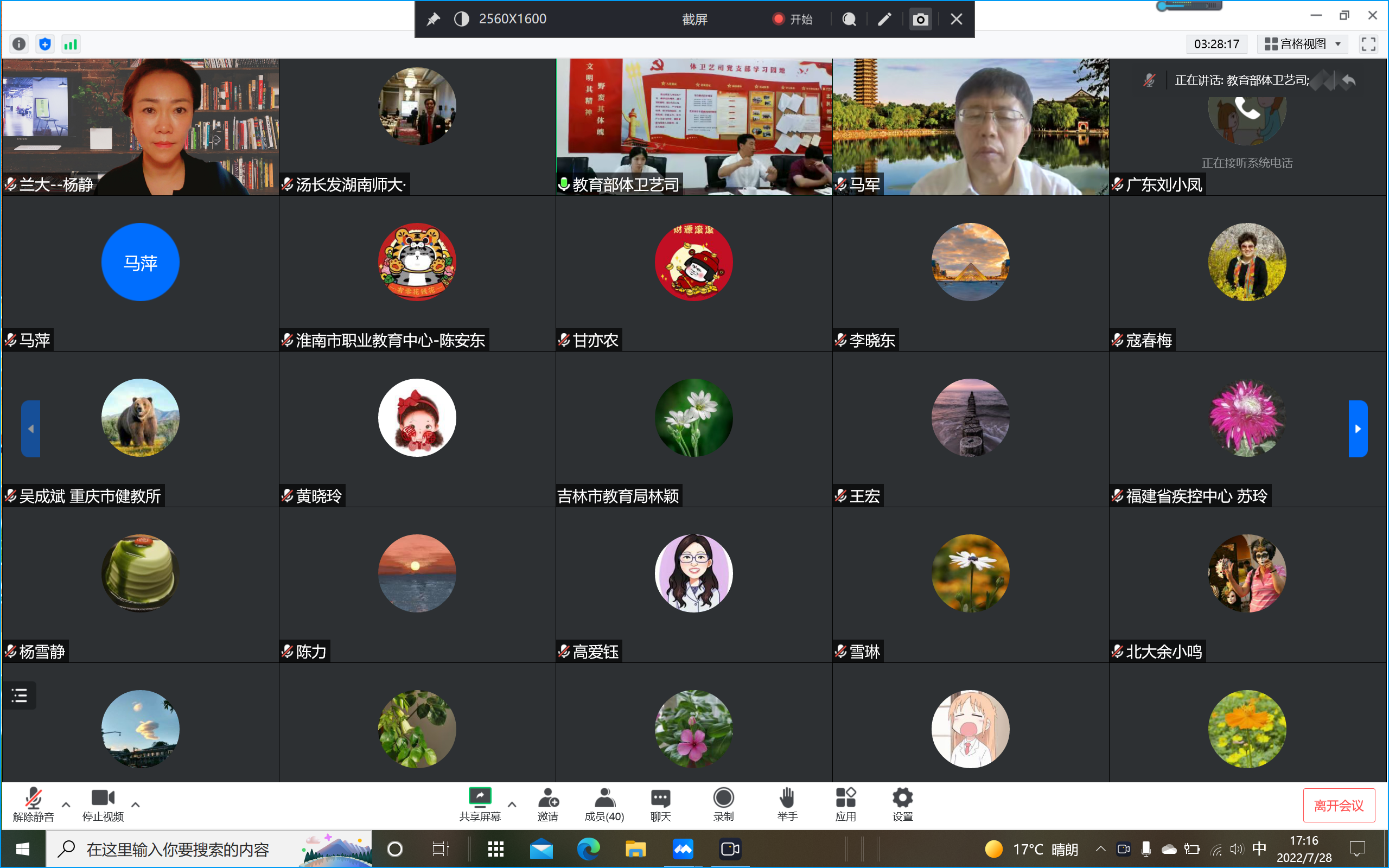The width and height of the screenshot is (1389, 868).
Task: Open the Chat (聊天) panel
Action: (x=660, y=798)
